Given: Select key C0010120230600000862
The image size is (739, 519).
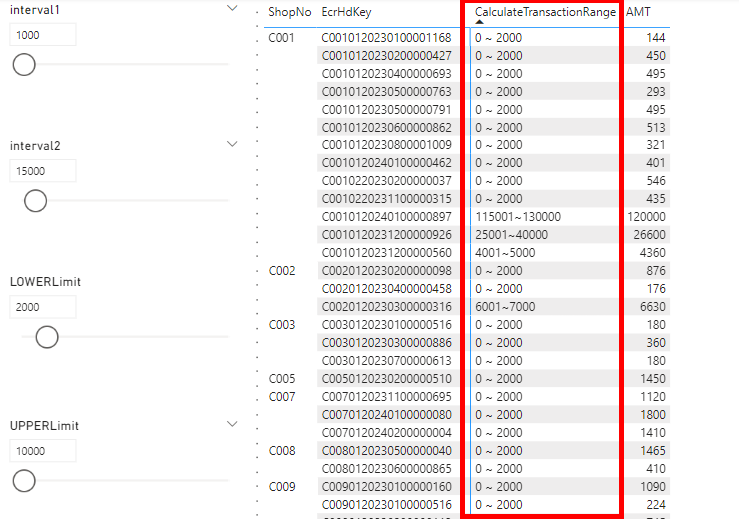Looking at the screenshot, I should (x=386, y=127).
